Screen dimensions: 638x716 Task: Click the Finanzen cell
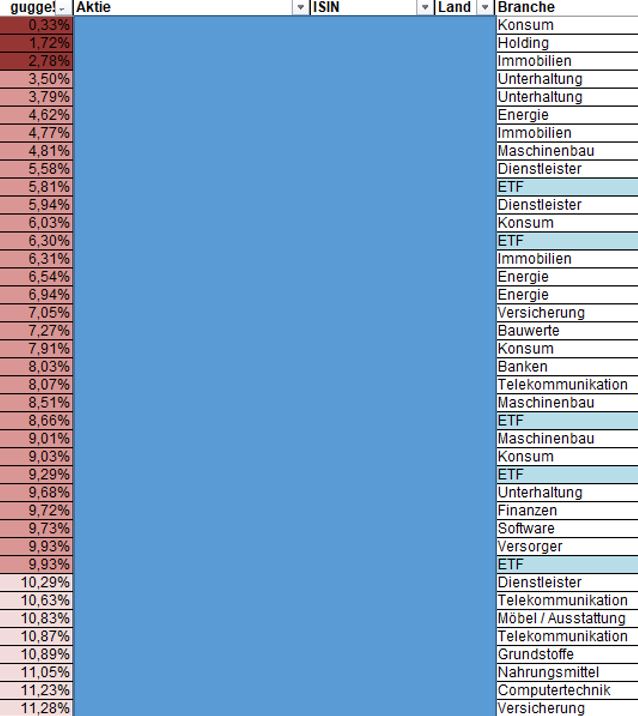click(567, 511)
